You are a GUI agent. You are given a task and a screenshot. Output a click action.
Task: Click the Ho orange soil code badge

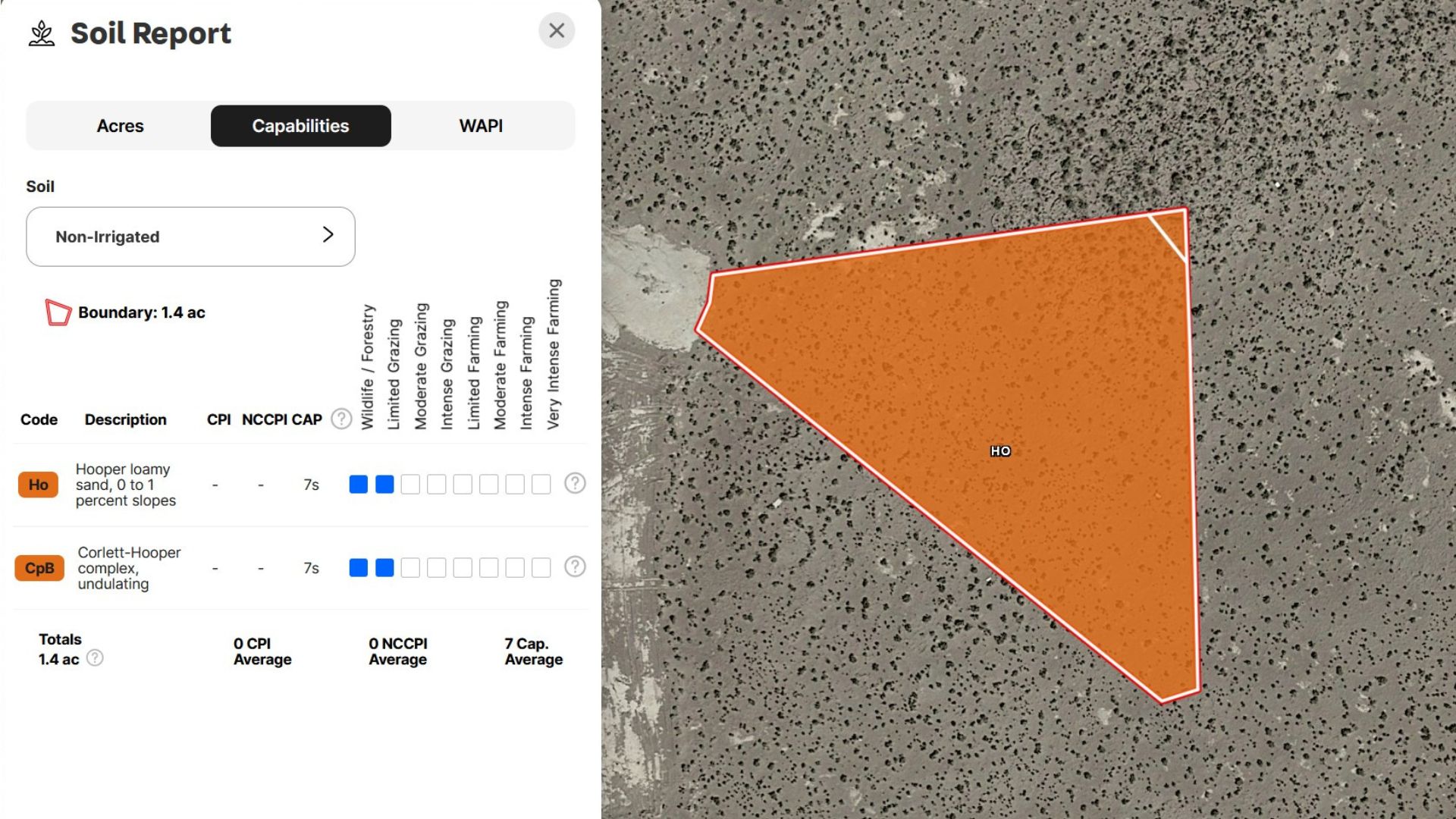click(x=38, y=485)
